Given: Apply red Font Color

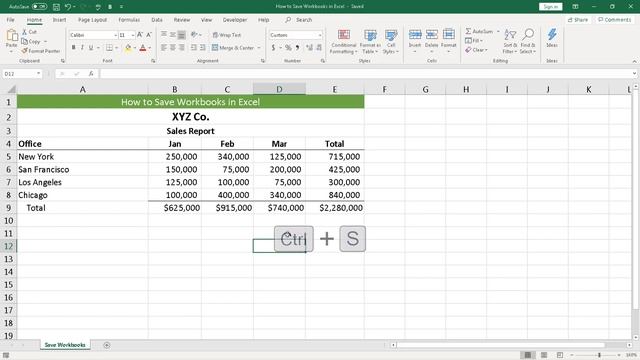Looking at the screenshot, I should (x=143, y=48).
